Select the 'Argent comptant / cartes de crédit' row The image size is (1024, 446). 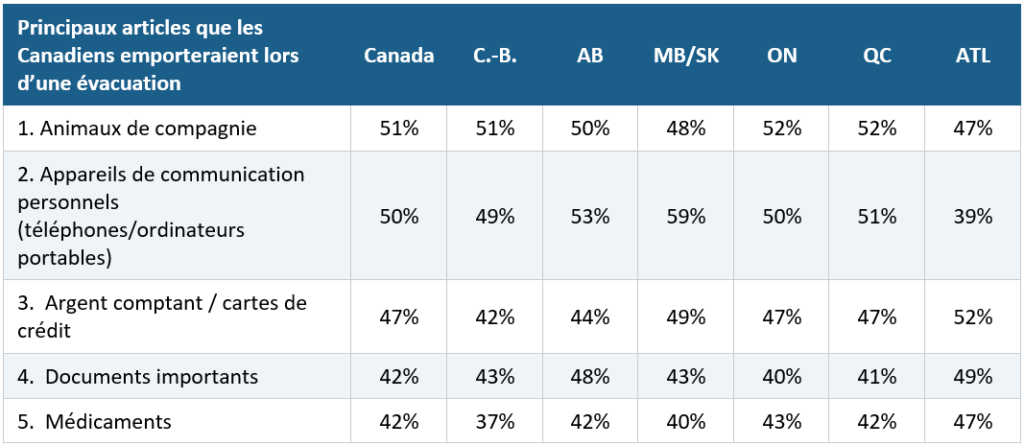(x=512, y=317)
